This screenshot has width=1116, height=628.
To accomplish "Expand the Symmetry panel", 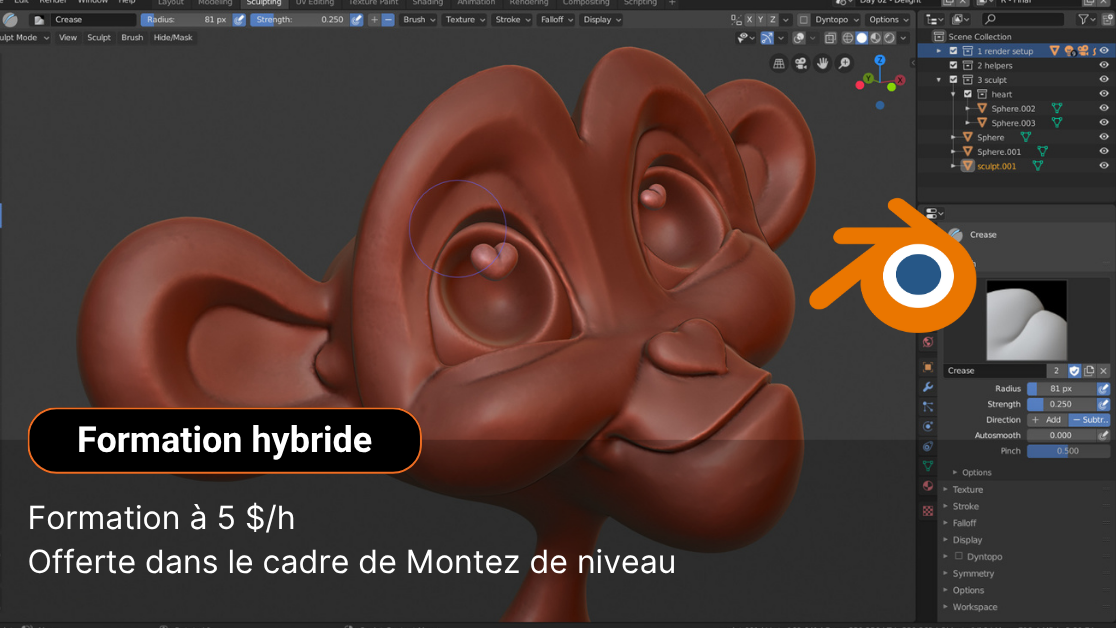I will [973, 573].
